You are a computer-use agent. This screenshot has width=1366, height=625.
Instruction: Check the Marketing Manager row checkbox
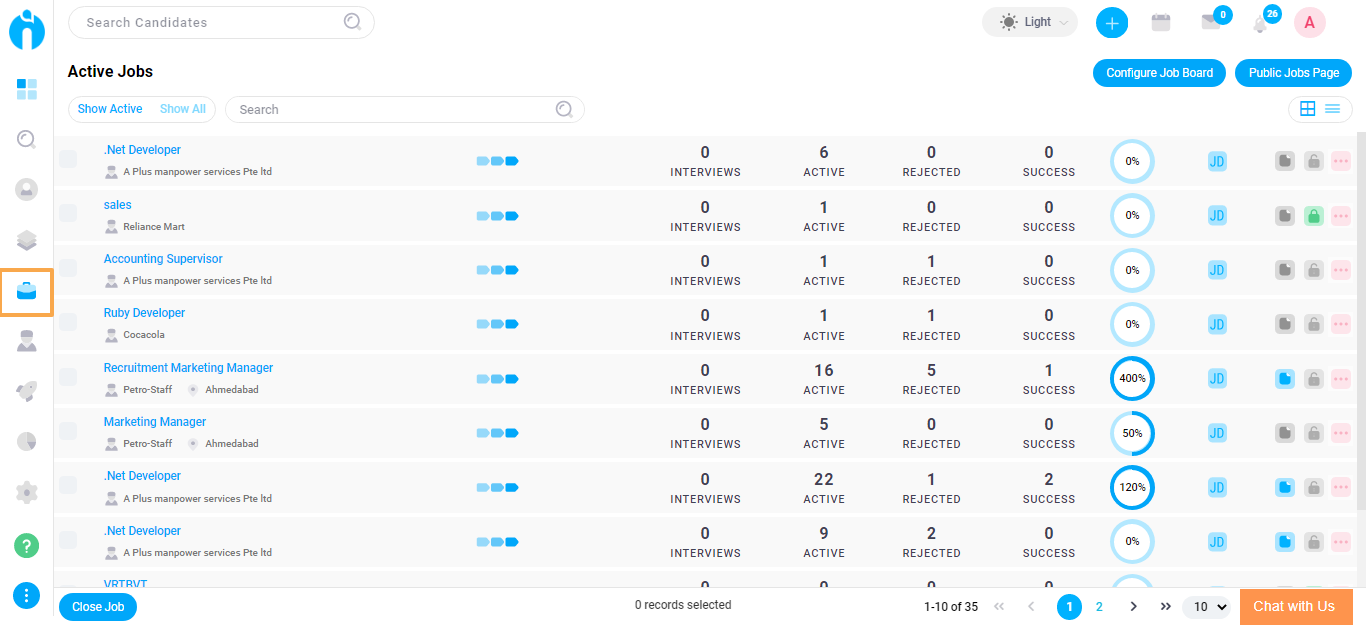click(x=68, y=431)
